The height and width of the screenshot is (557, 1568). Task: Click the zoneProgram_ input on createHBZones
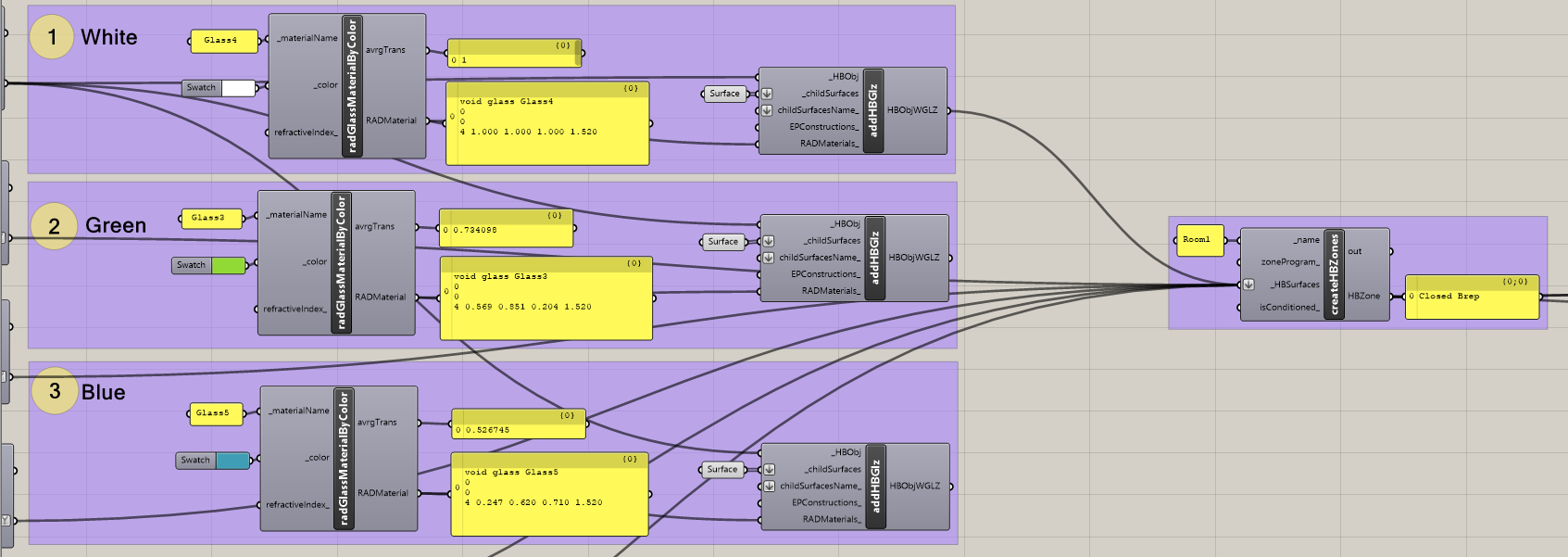pyautogui.click(x=1290, y=262)
